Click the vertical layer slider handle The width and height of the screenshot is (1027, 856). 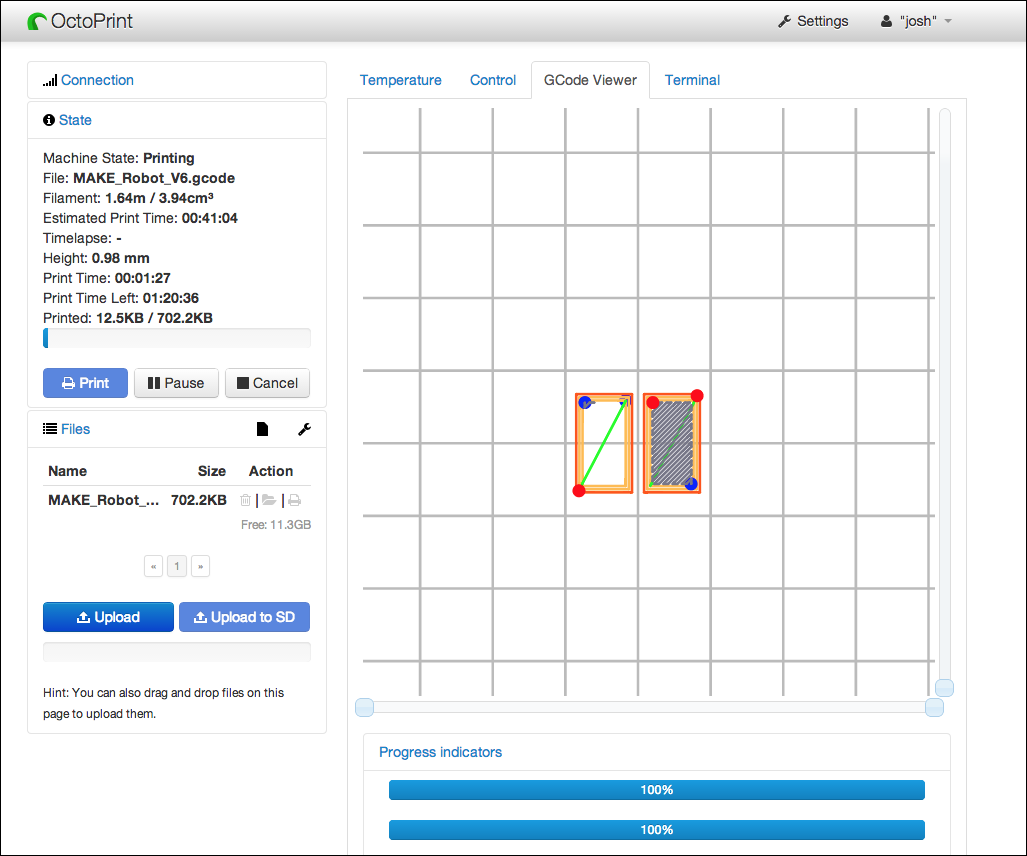point(944,687)
